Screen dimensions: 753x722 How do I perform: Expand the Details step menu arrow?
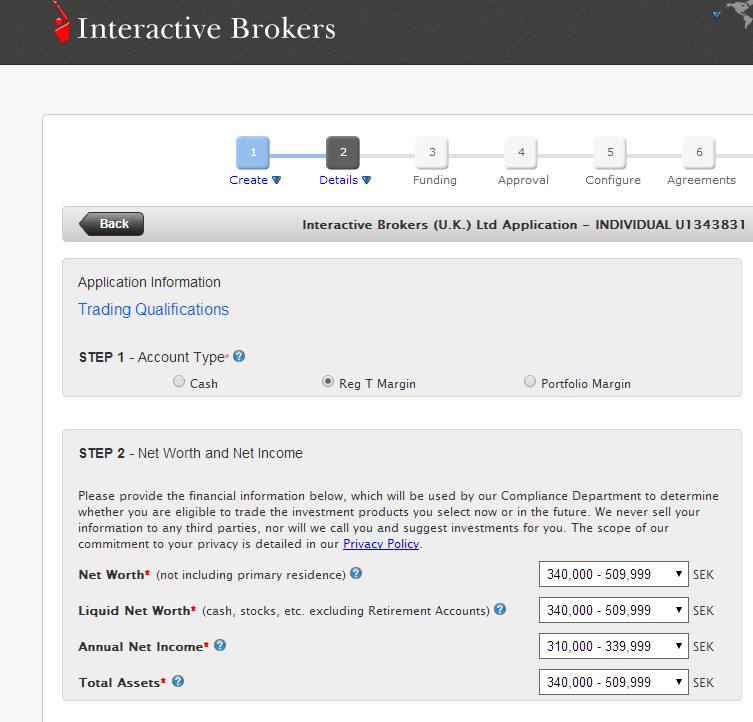(366, 180)
